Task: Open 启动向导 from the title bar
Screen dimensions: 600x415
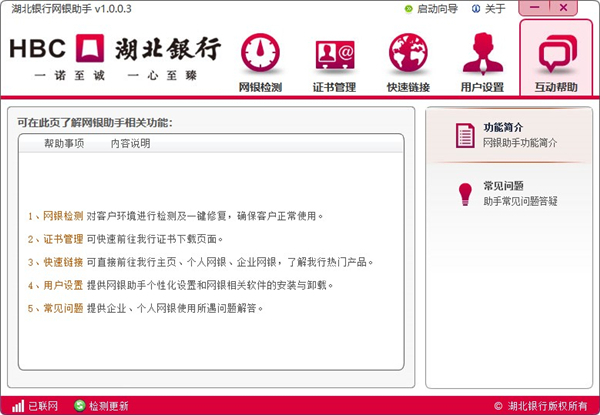Action: pos(437,8)
